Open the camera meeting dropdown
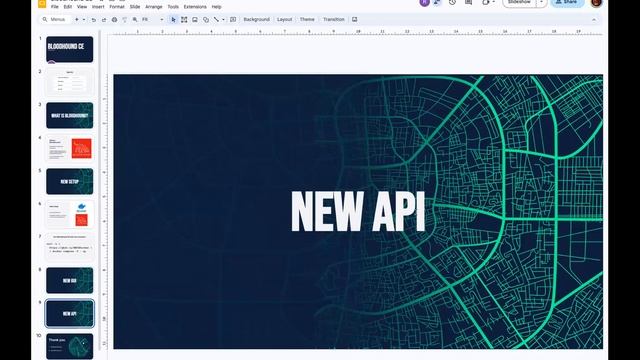This screenshot has height=360, width=640. 488,2
